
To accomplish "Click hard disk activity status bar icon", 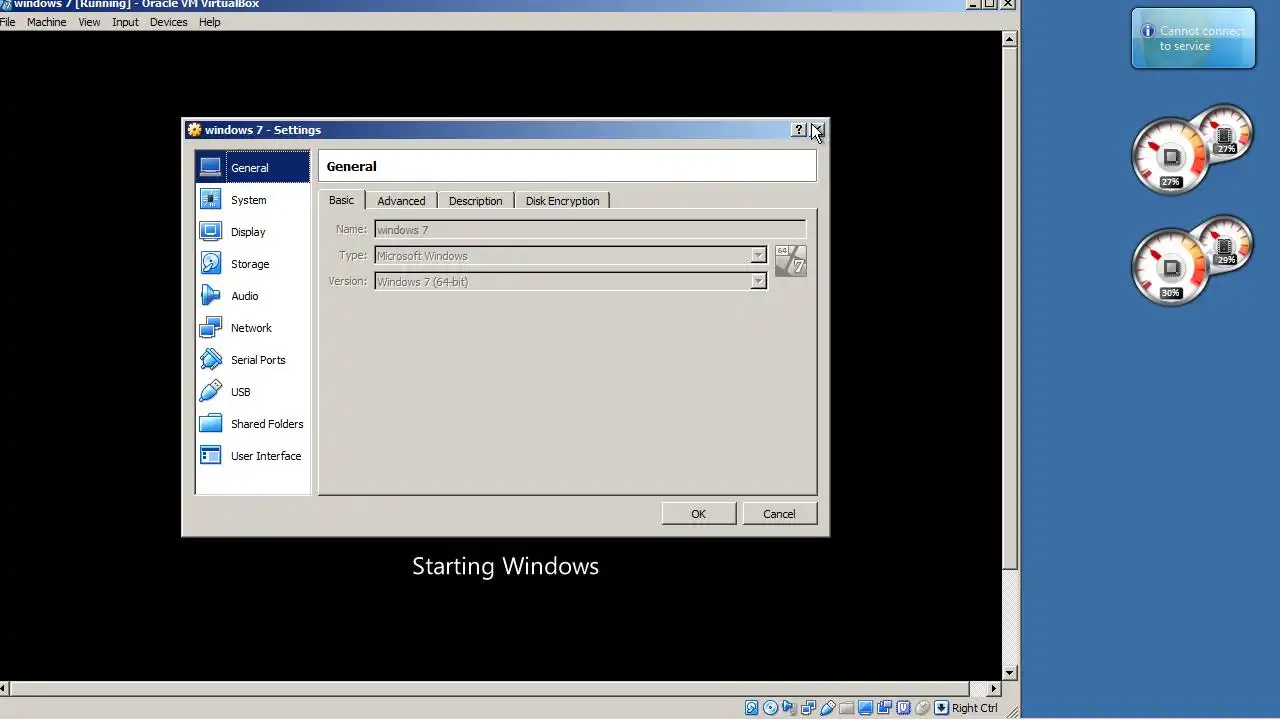I will pyautogui.click(x=751, y=708).
